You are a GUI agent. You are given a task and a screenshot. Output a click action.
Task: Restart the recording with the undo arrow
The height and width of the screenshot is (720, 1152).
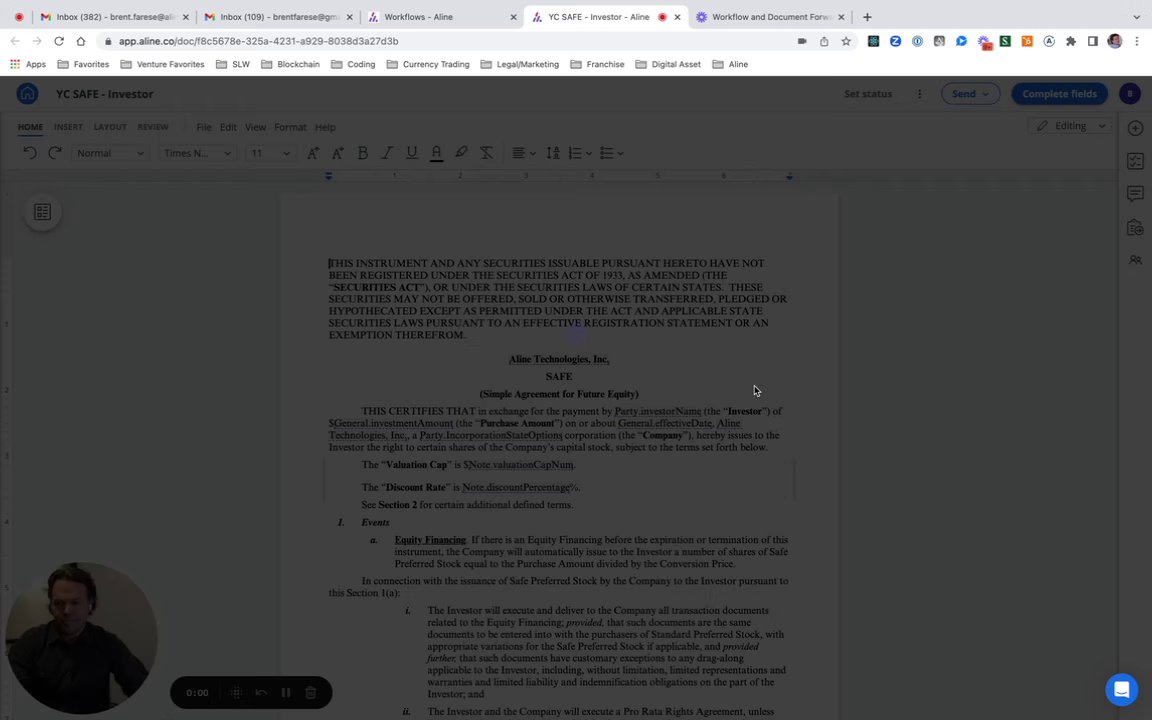pyautogui.click(x=261, y=693)
